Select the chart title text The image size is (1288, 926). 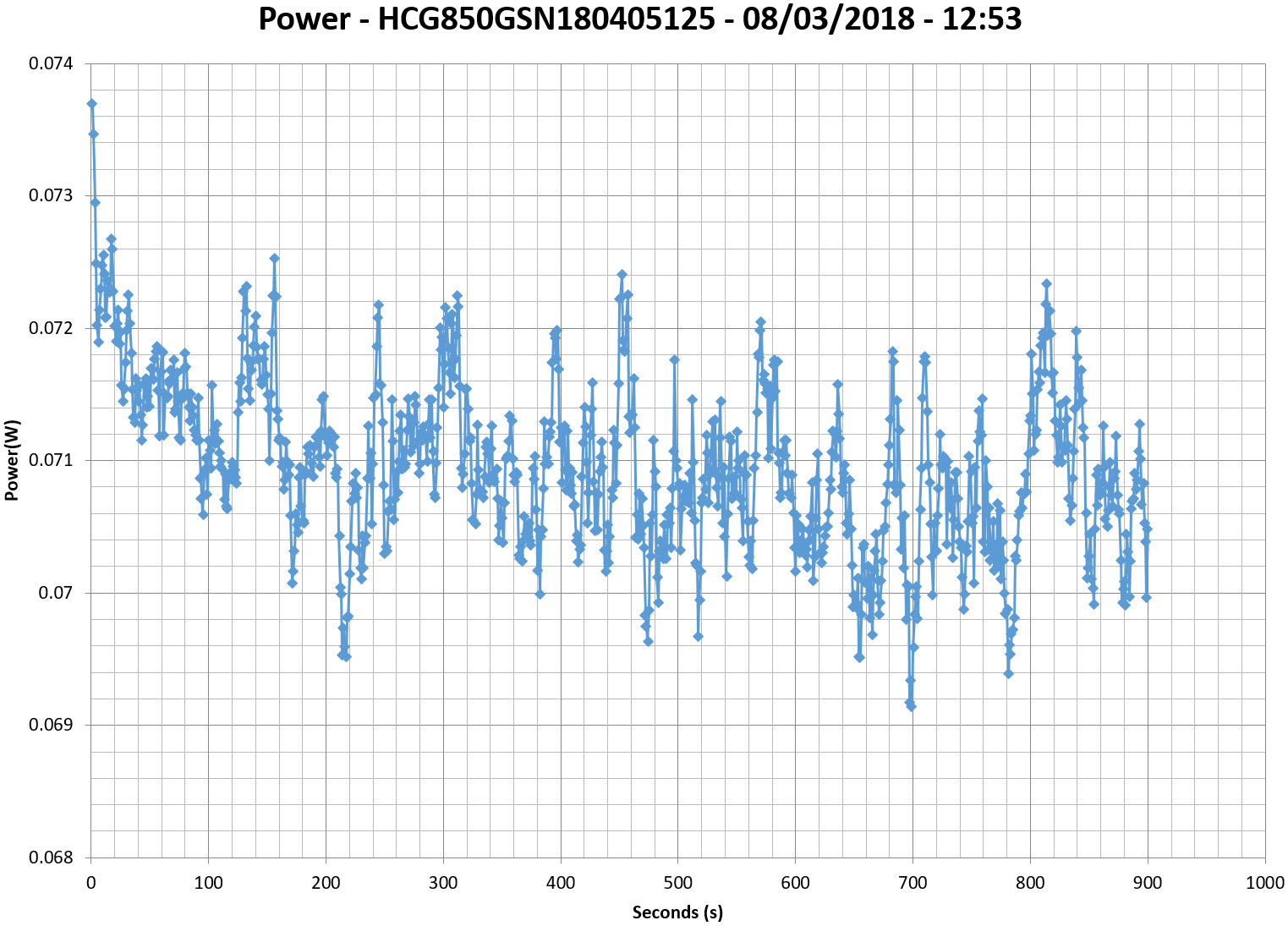(639, 19)
